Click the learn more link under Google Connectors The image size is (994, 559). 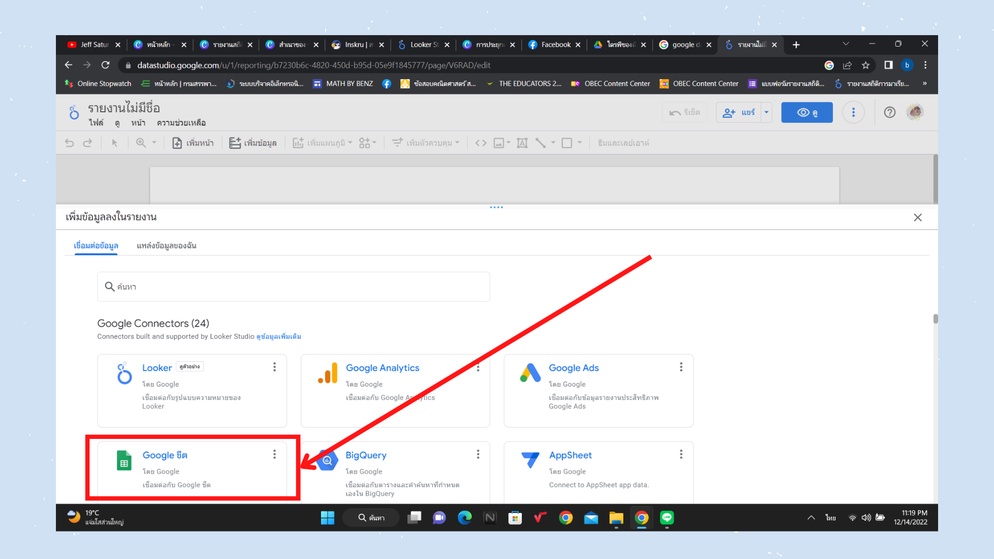click(279, 337)
